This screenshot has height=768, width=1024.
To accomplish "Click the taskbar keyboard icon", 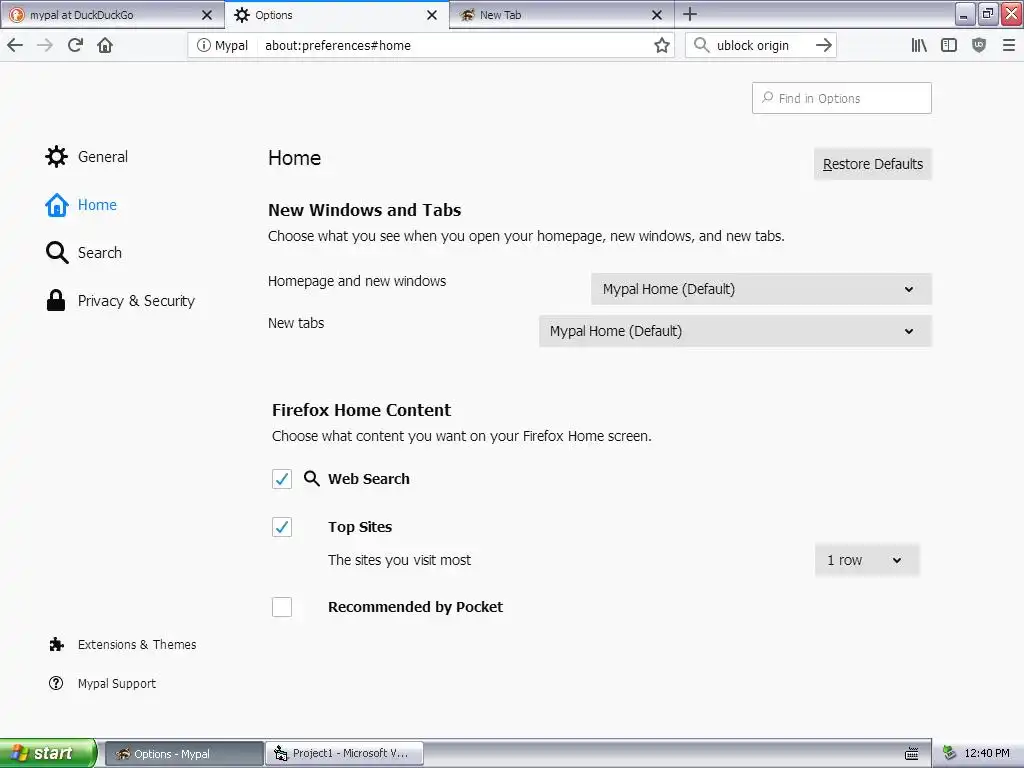I will 912,754.
